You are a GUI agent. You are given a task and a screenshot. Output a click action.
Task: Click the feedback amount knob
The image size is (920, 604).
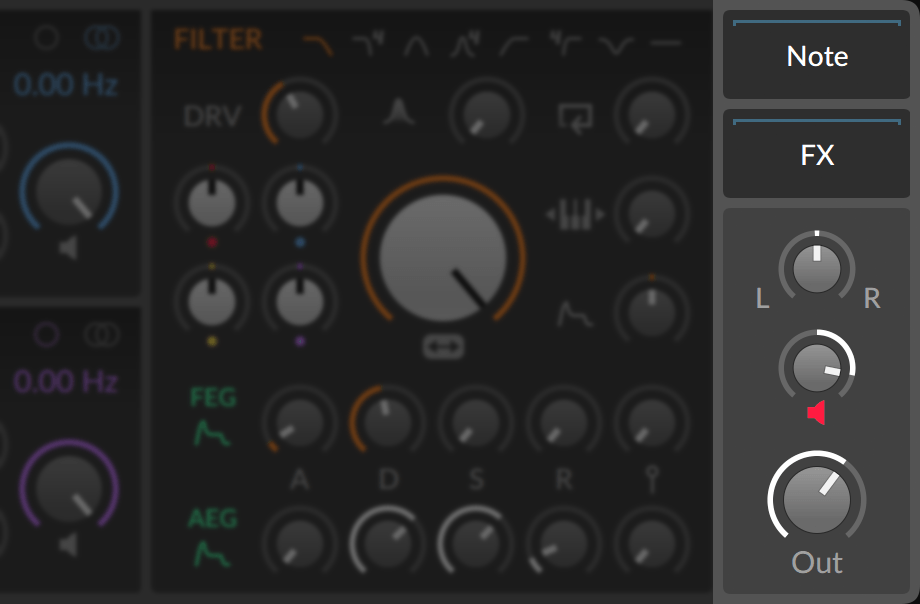click(651, 113)
